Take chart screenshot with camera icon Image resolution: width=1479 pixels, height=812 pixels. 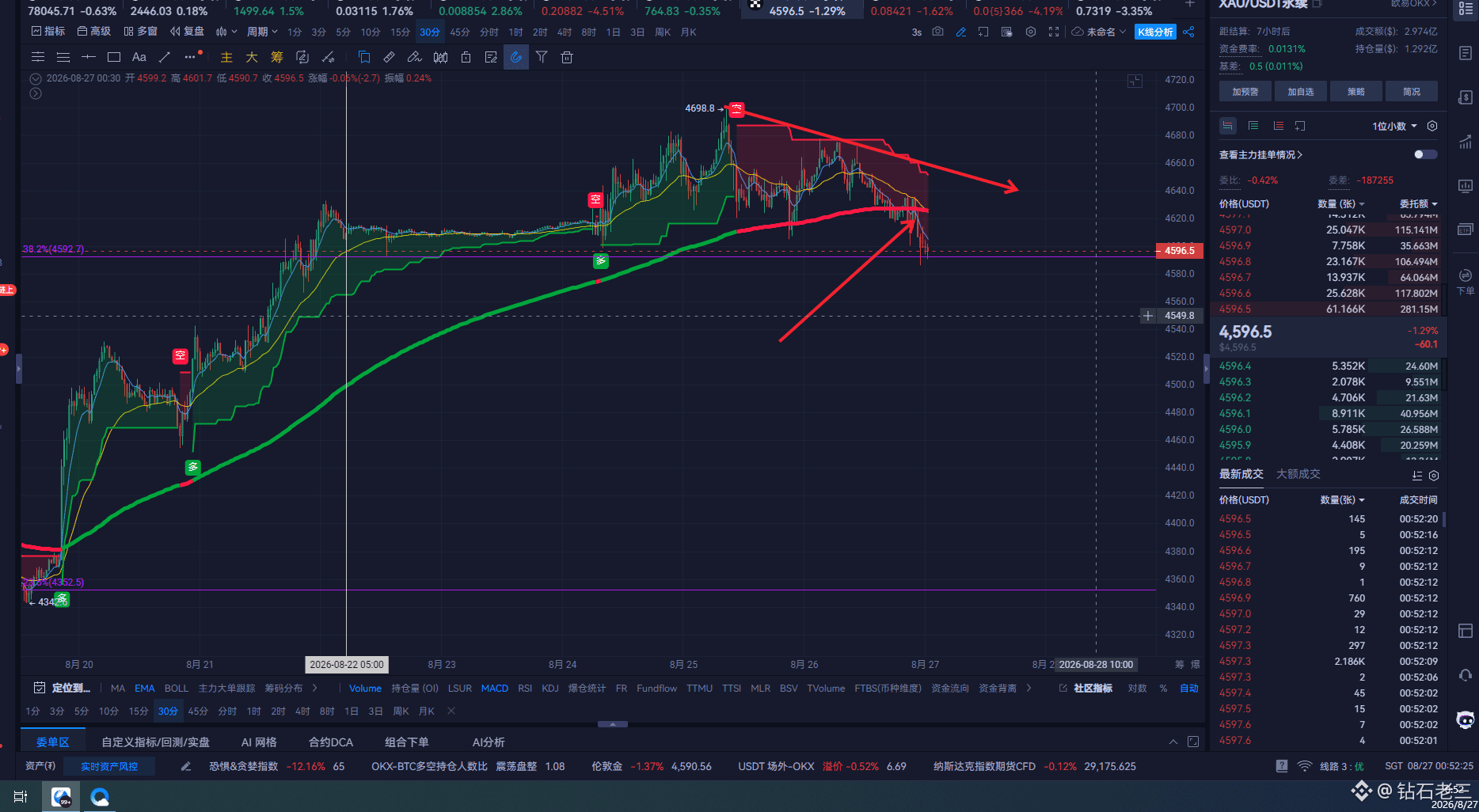point(937,32)
